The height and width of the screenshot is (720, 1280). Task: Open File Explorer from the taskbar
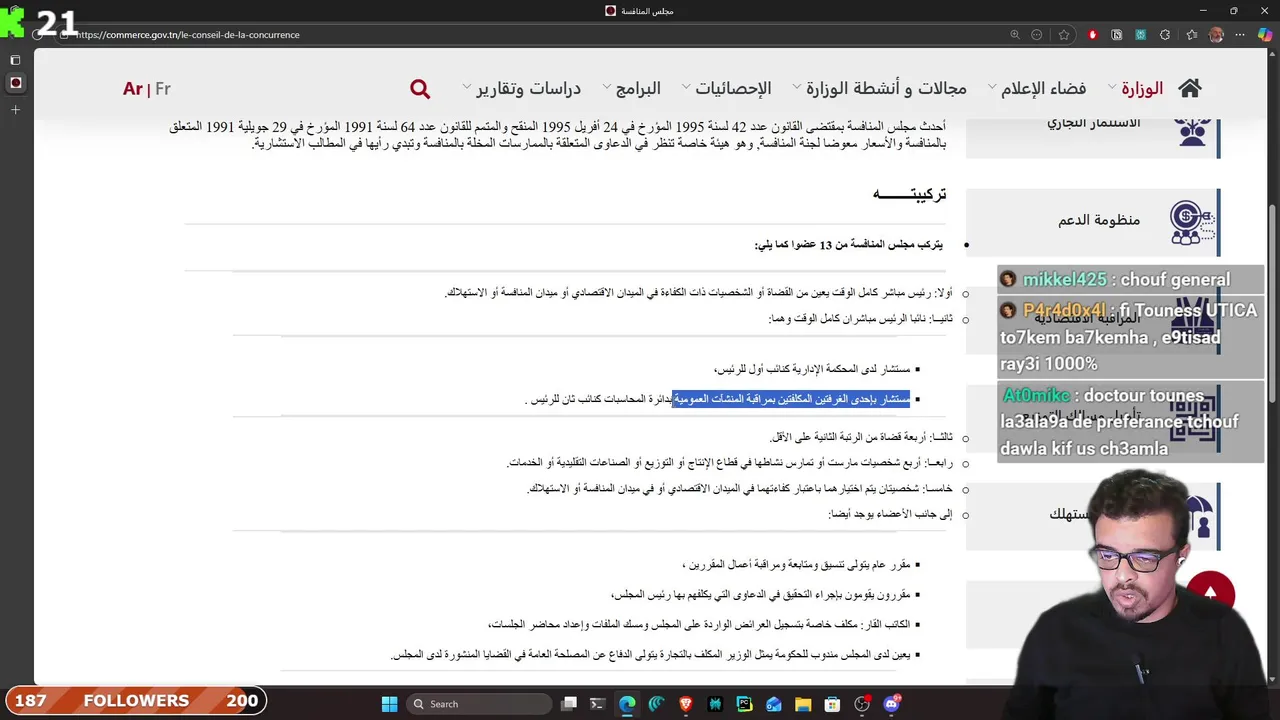coord(803,704)
